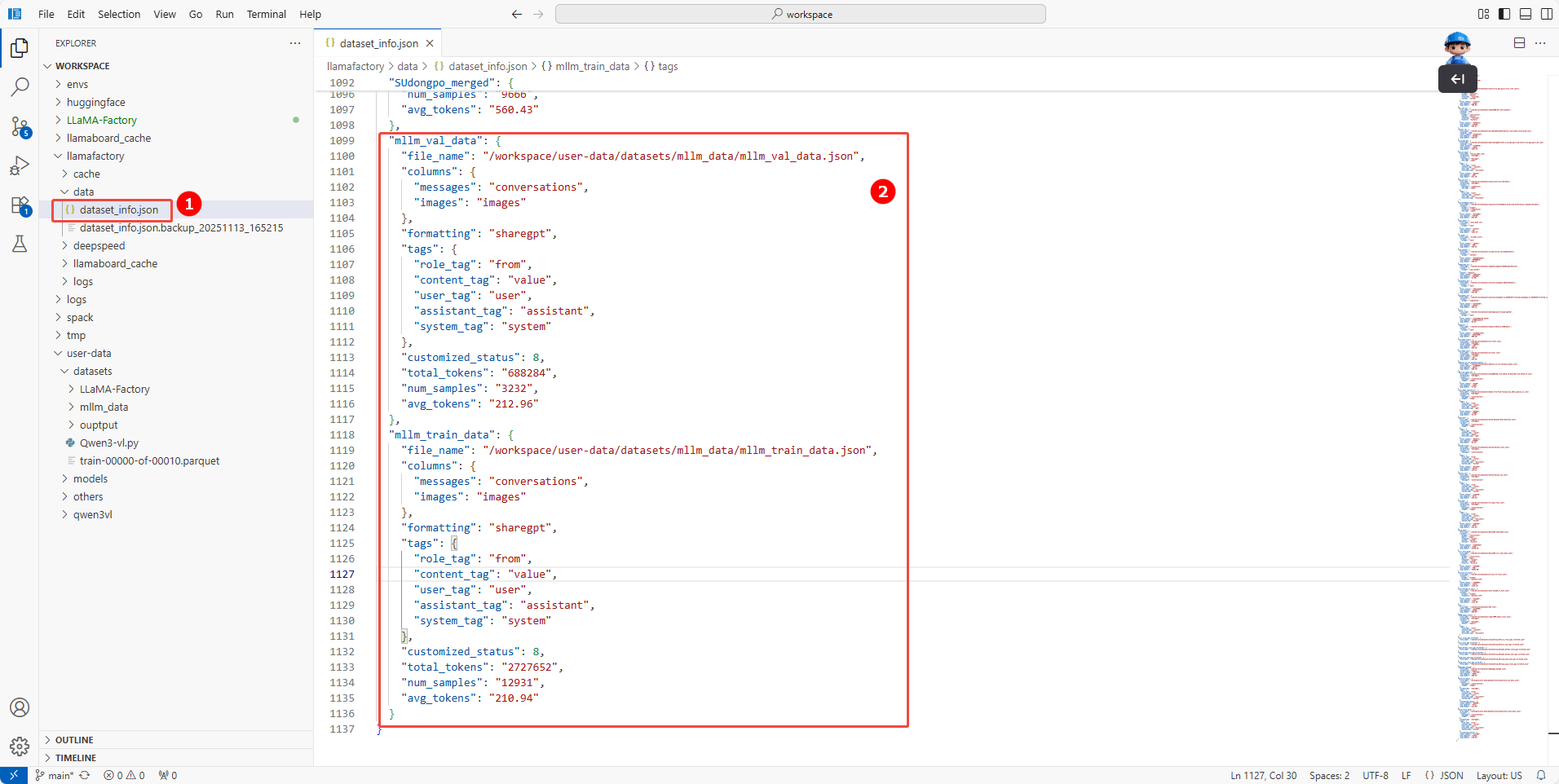Expand the OUTLINE section
1559x784 pixels.
click(74, 740)
